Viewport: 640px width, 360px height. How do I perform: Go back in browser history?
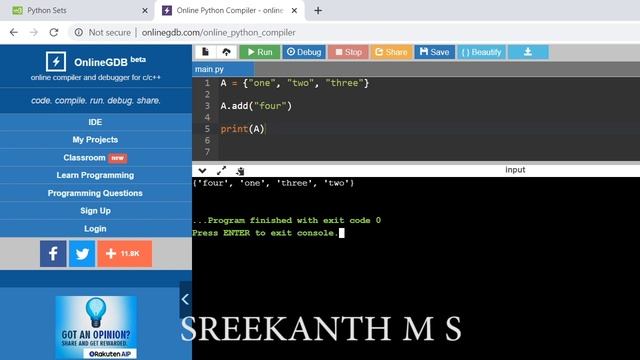point(14,32)
